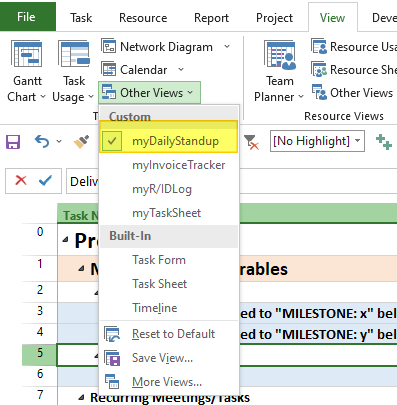Click the Undo arrow icon
The height and width of the screenshot is (405, 397).
(42, 141)
